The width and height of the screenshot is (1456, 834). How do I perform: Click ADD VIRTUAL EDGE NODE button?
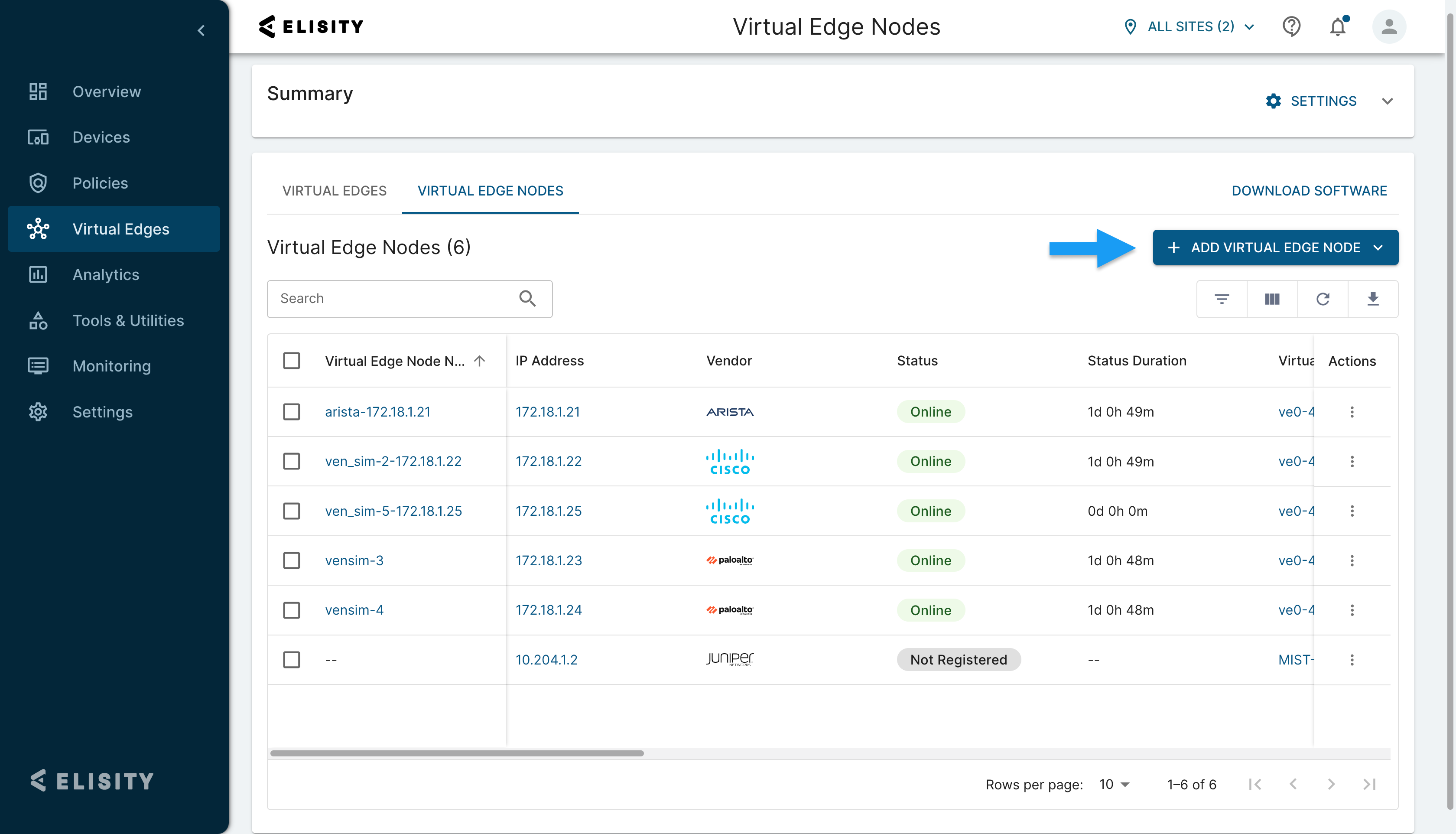click(x=1275, y=248)
